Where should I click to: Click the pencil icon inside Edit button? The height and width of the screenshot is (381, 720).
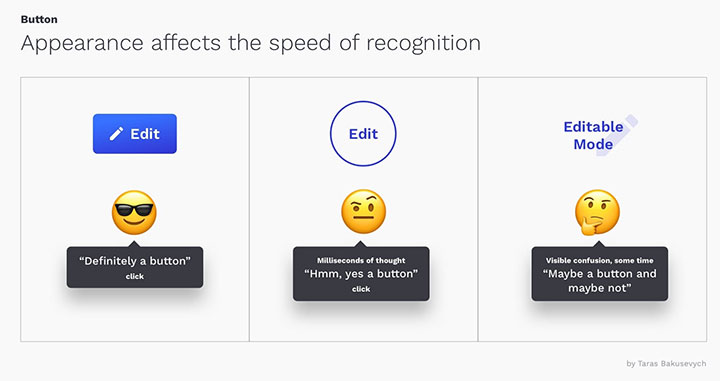coord(116,134)
